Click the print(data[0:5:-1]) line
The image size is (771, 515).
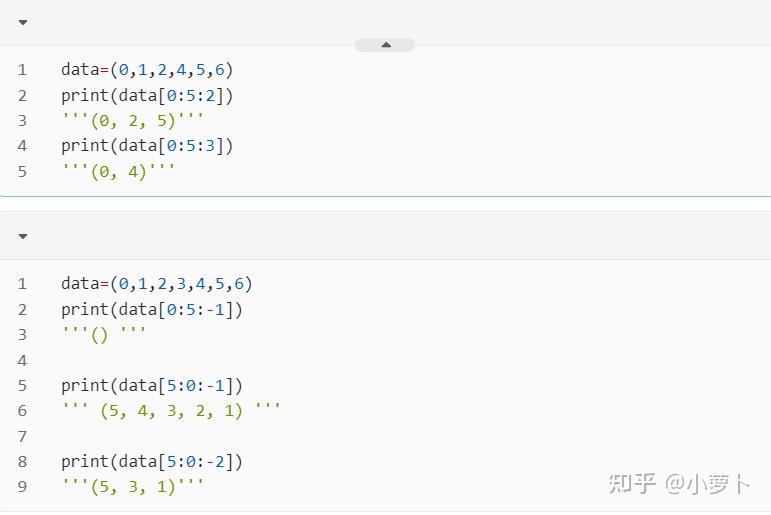pos(152,310)
